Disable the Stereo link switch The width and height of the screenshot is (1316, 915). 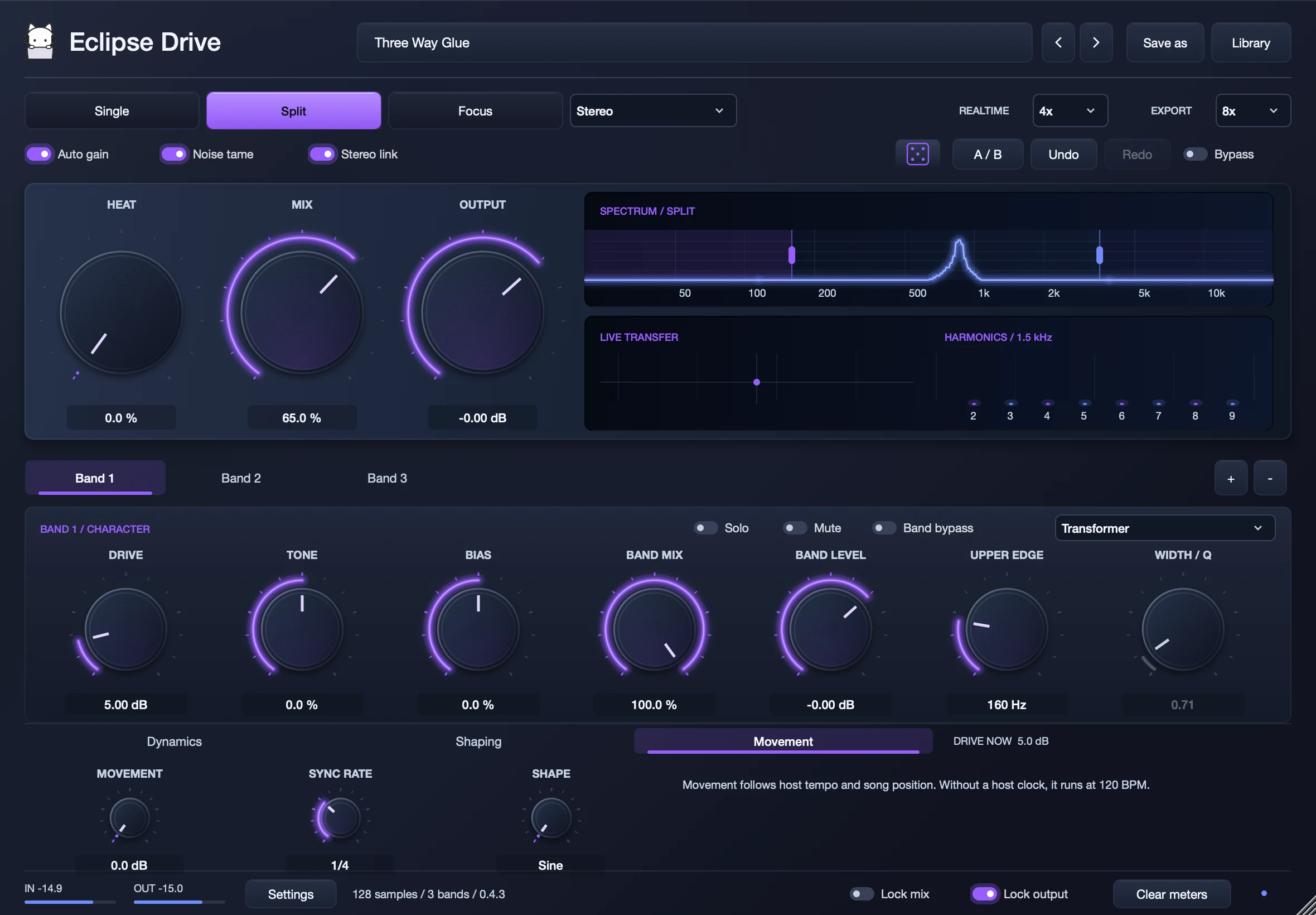point(322,154)
